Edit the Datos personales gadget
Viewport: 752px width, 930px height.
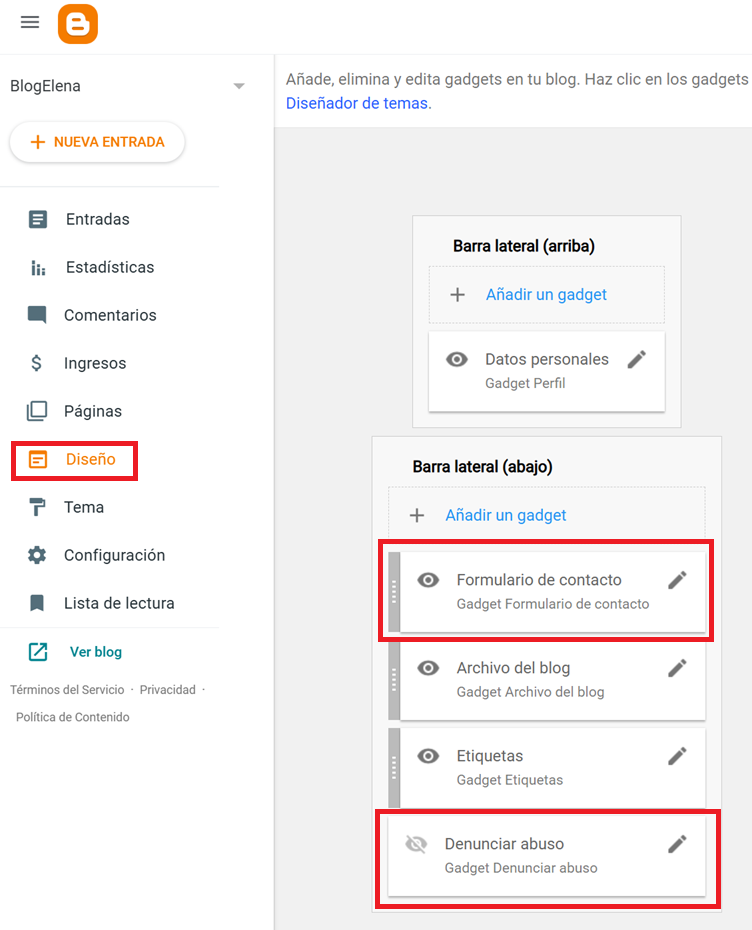[x=637, y=360]
